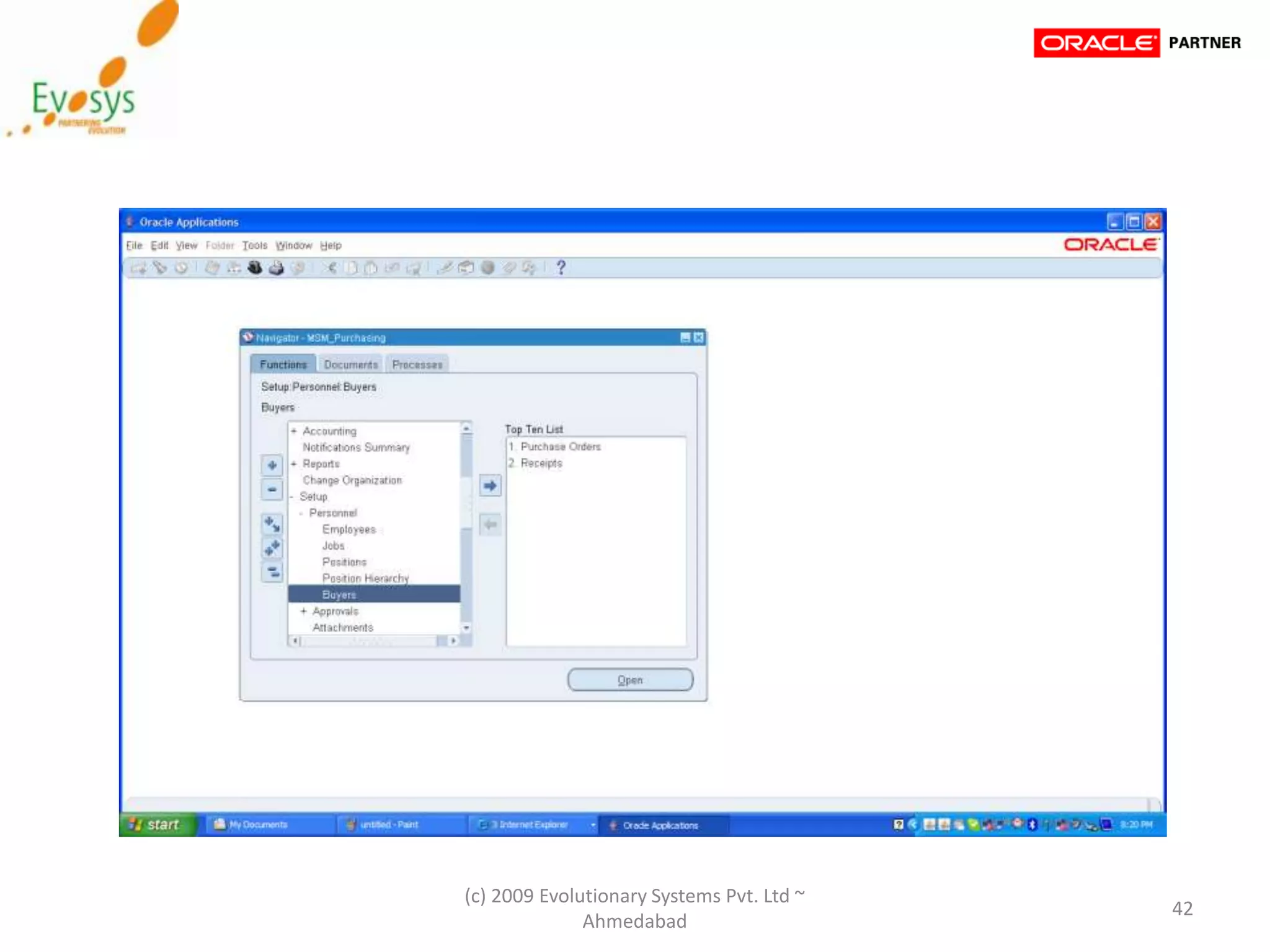The image size is (1270, 952).
Task: Open the View menu
Action: (x=186, y=245)
